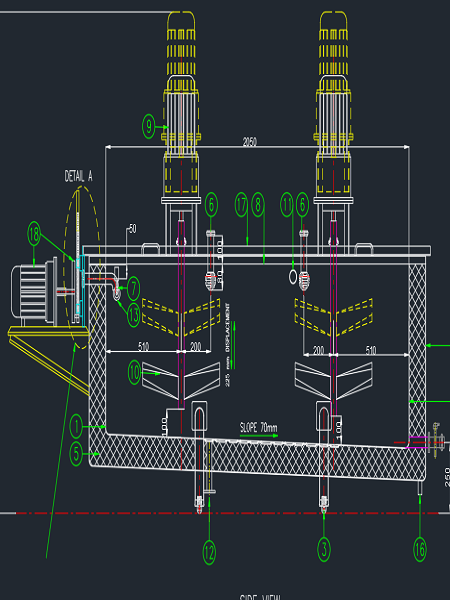Click part balloon number 16

(x=420, y=549)
